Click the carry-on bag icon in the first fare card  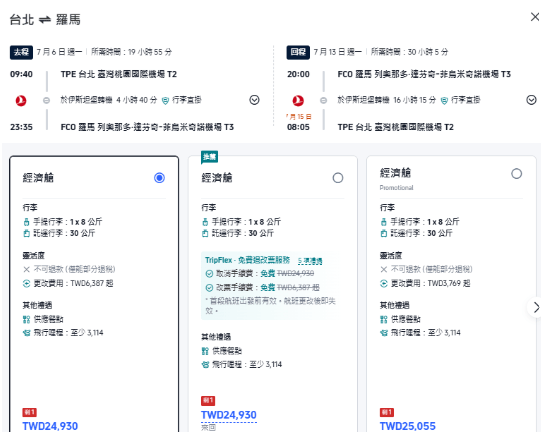(x=27, y=222)
